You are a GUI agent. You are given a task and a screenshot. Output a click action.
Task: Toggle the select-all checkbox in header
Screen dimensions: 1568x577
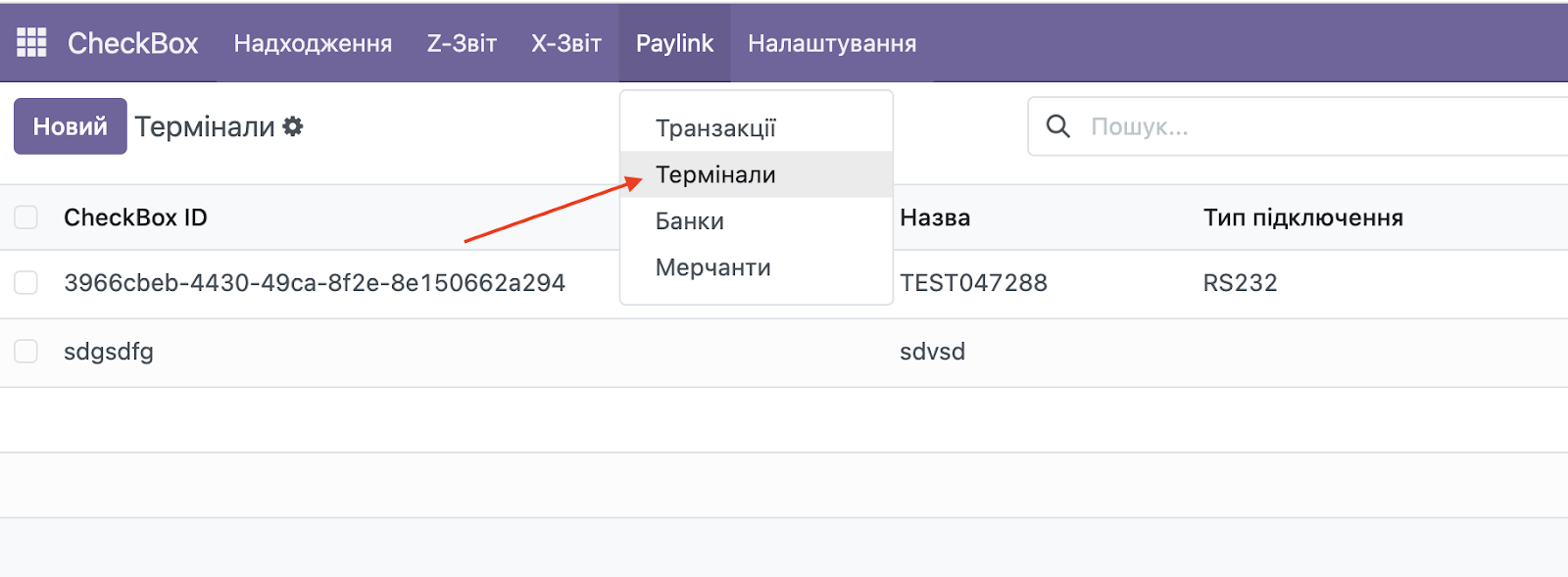tap(26, 217)
